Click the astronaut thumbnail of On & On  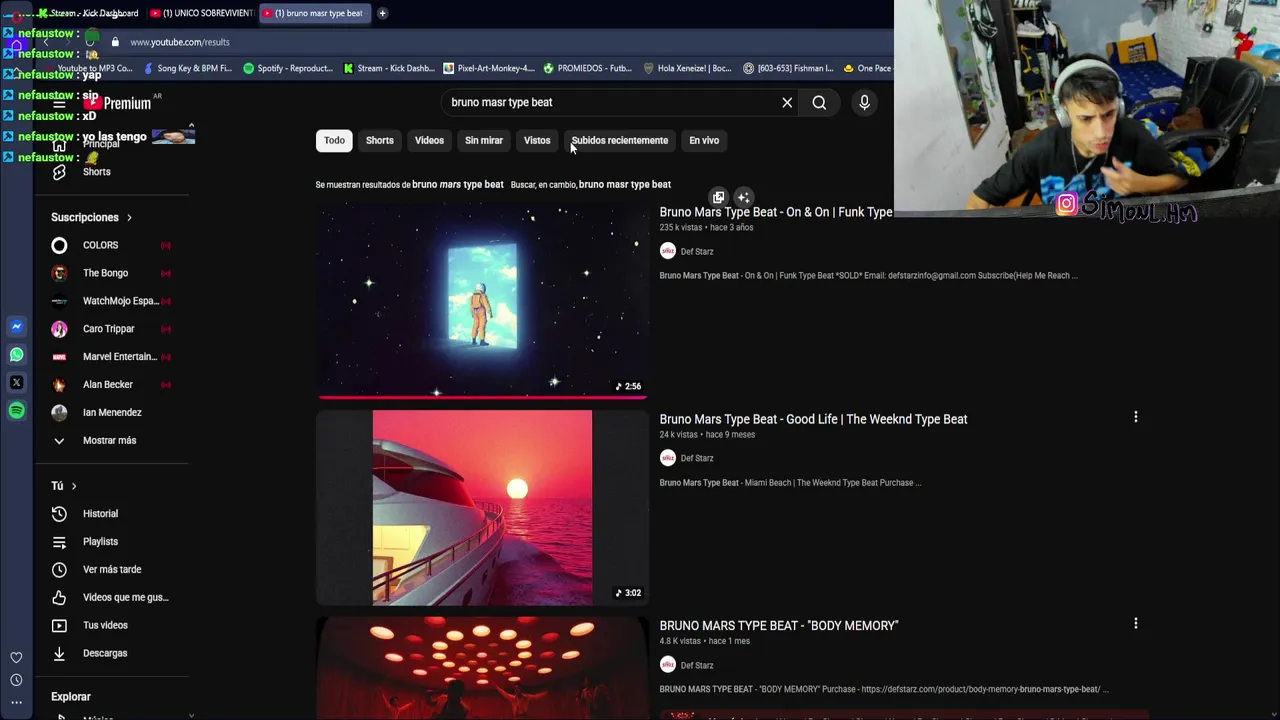point(482,300)
